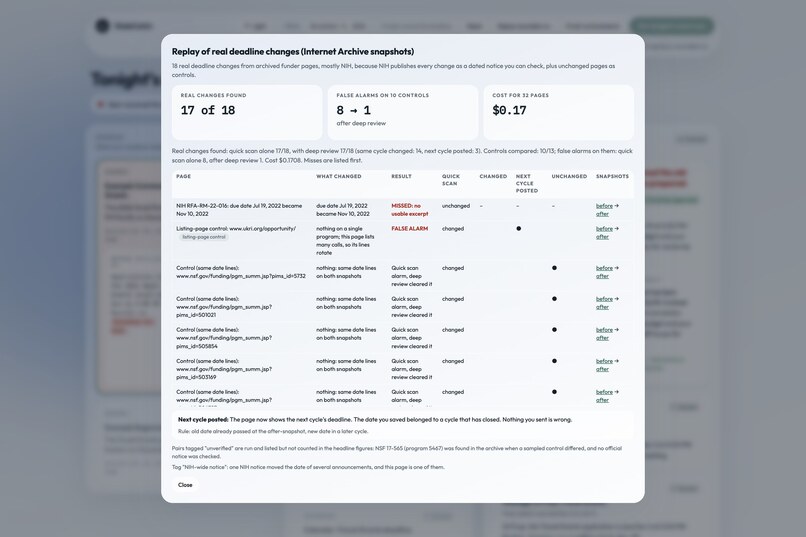Open the after snapshot for pims_id=501021 control
The width and height of the screenshot is (806, 537).
click(602, 307)
